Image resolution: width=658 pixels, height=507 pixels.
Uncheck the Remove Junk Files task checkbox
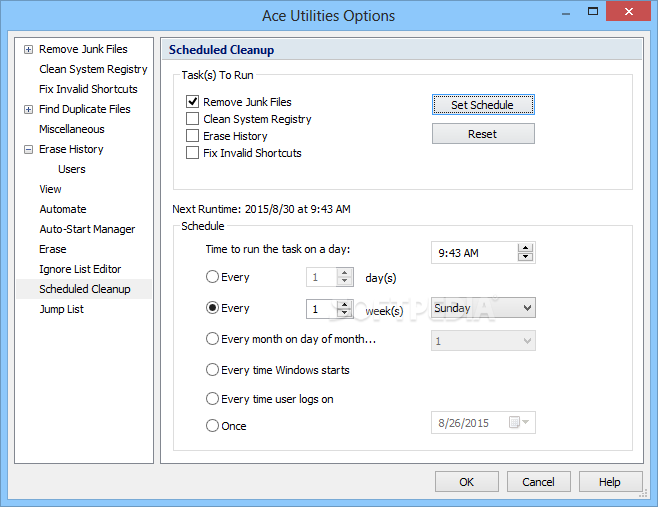[193, 102]
